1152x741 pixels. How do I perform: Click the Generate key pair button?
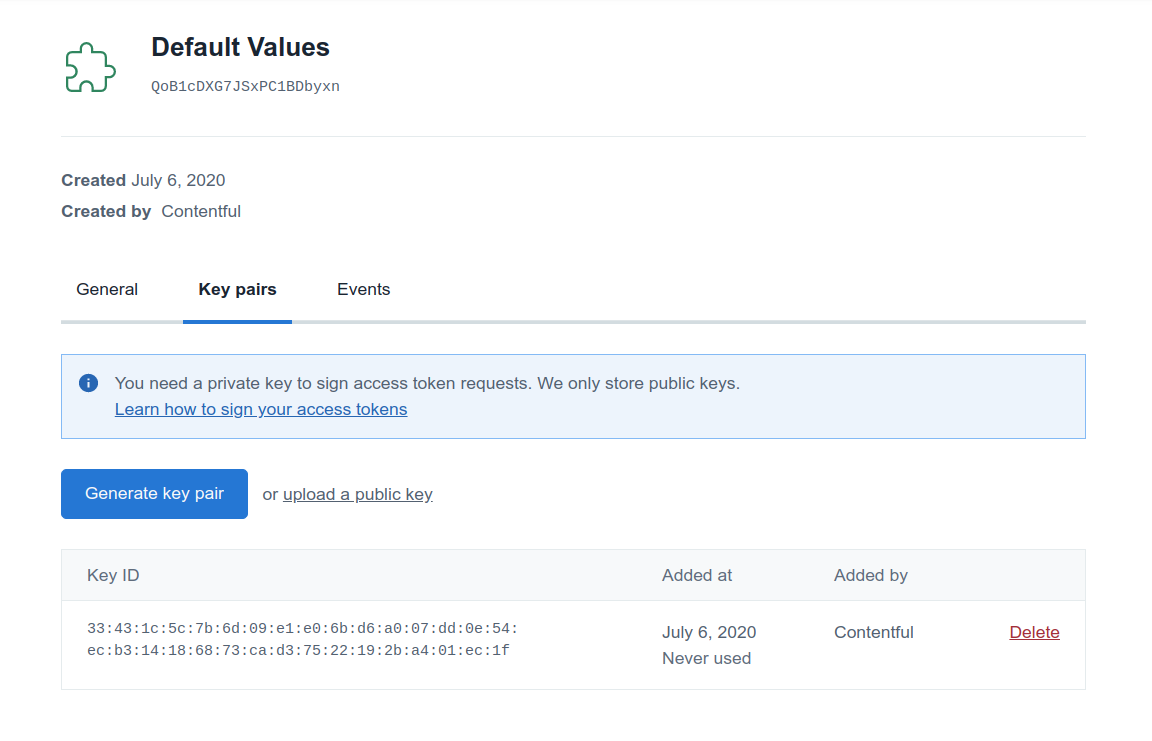pyautogui.click(x=154, y=493)
